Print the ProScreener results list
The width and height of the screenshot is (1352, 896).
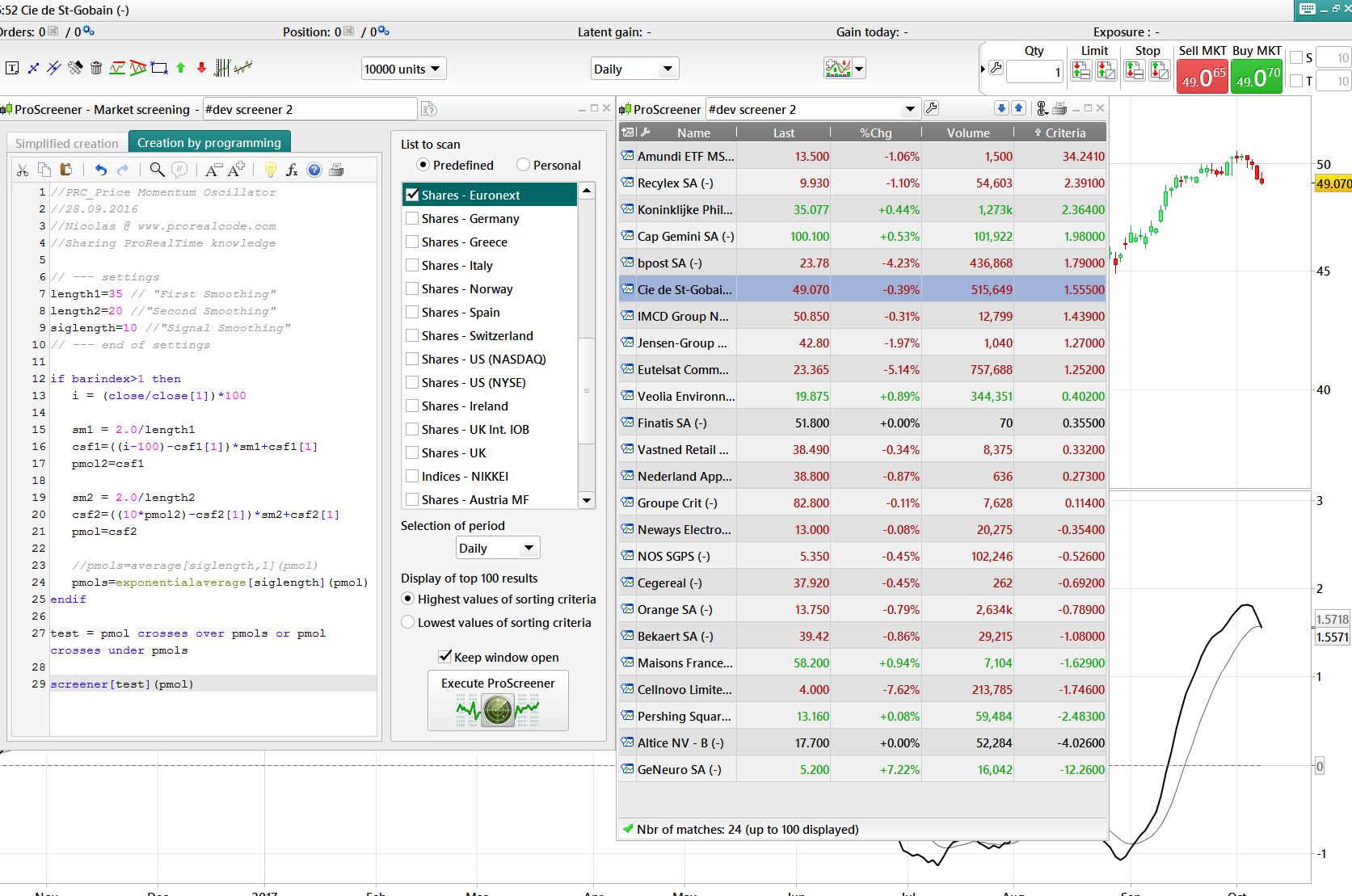pos(1059,108)
